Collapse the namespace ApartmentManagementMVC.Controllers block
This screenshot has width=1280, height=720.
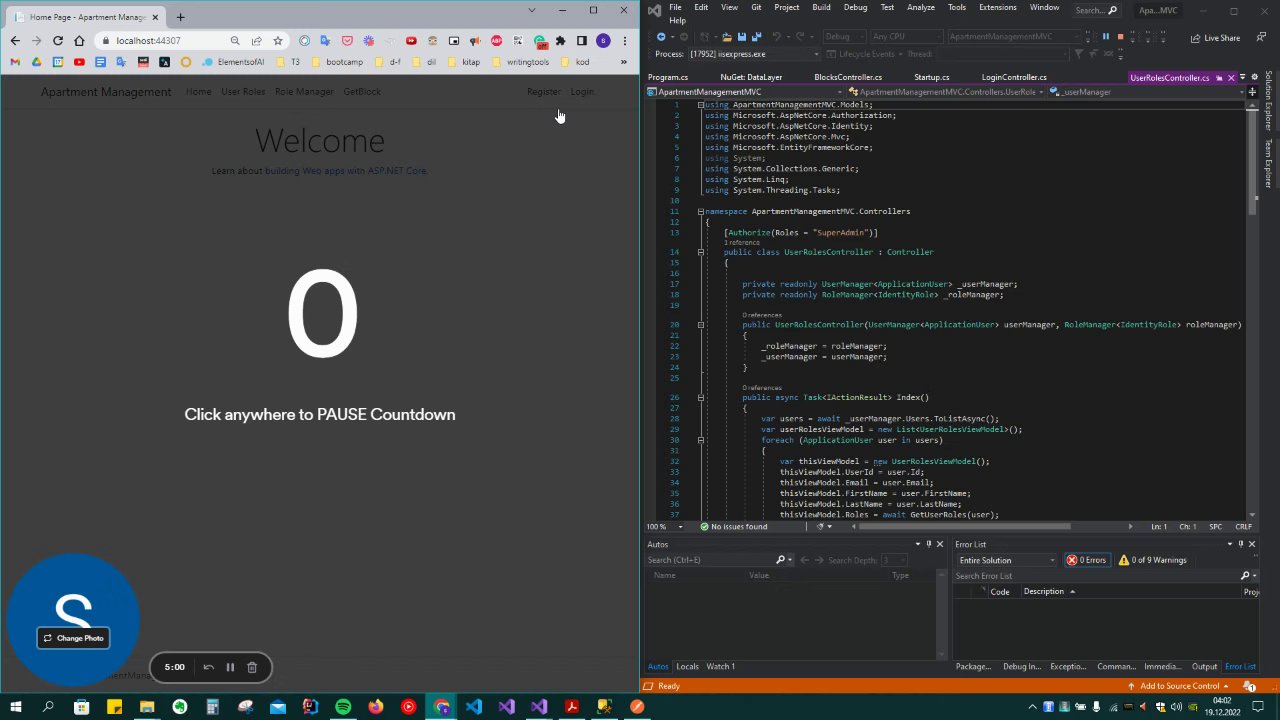(701, 212)
